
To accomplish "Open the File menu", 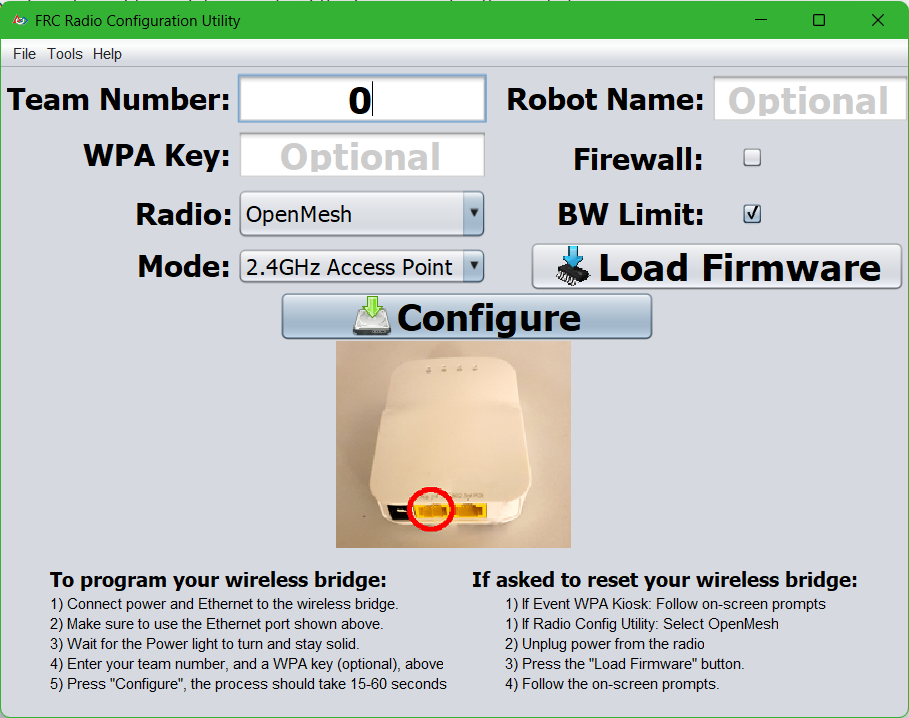I will coord(23,54).
